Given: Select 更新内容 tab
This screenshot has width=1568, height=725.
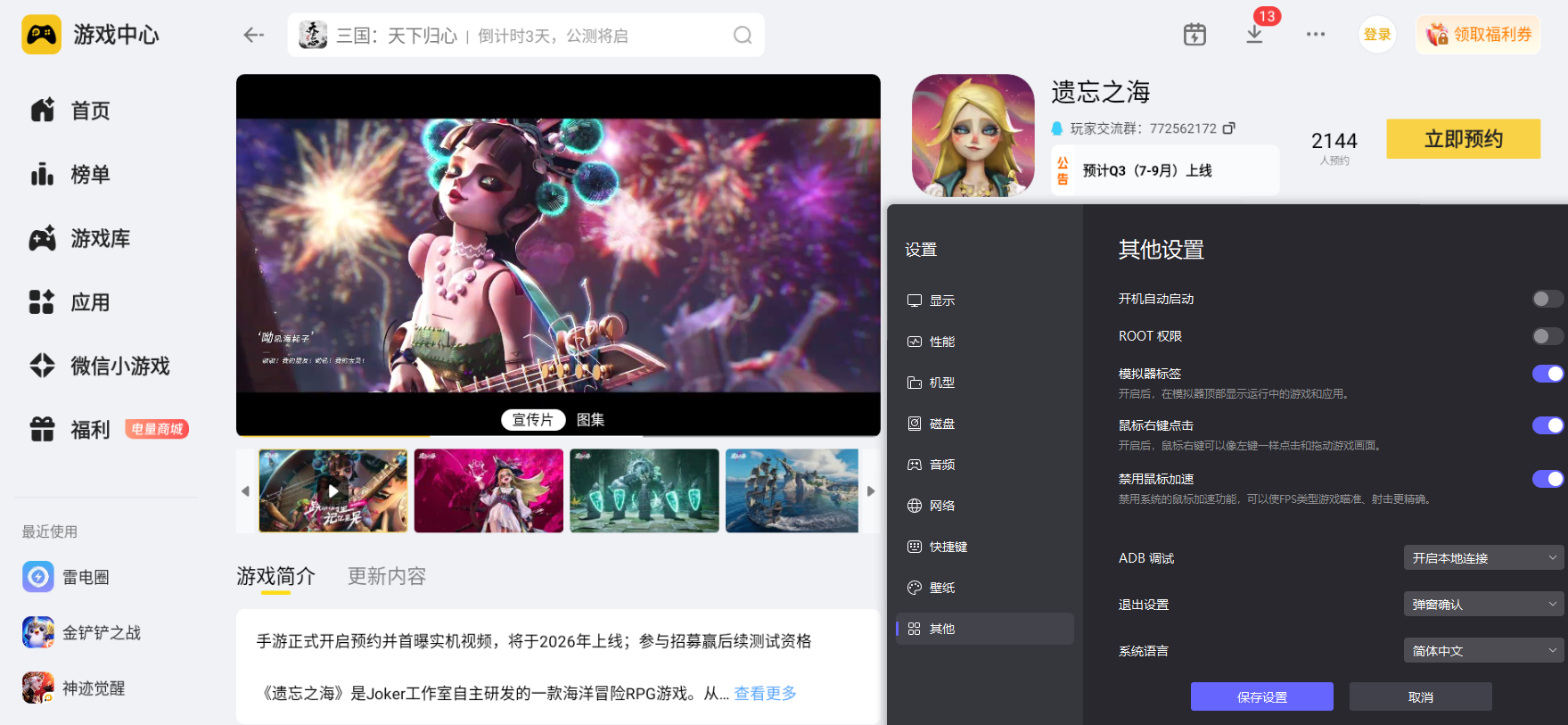Looking at the screenshot, I should (387, 576).
